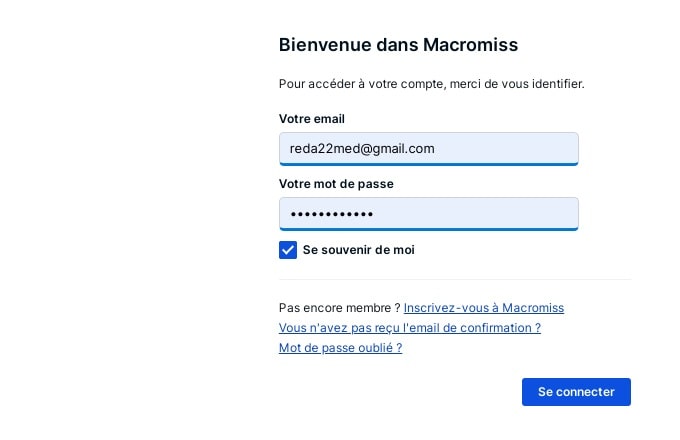
Task: Click the blue checkmark box
Action: (288, 250)
